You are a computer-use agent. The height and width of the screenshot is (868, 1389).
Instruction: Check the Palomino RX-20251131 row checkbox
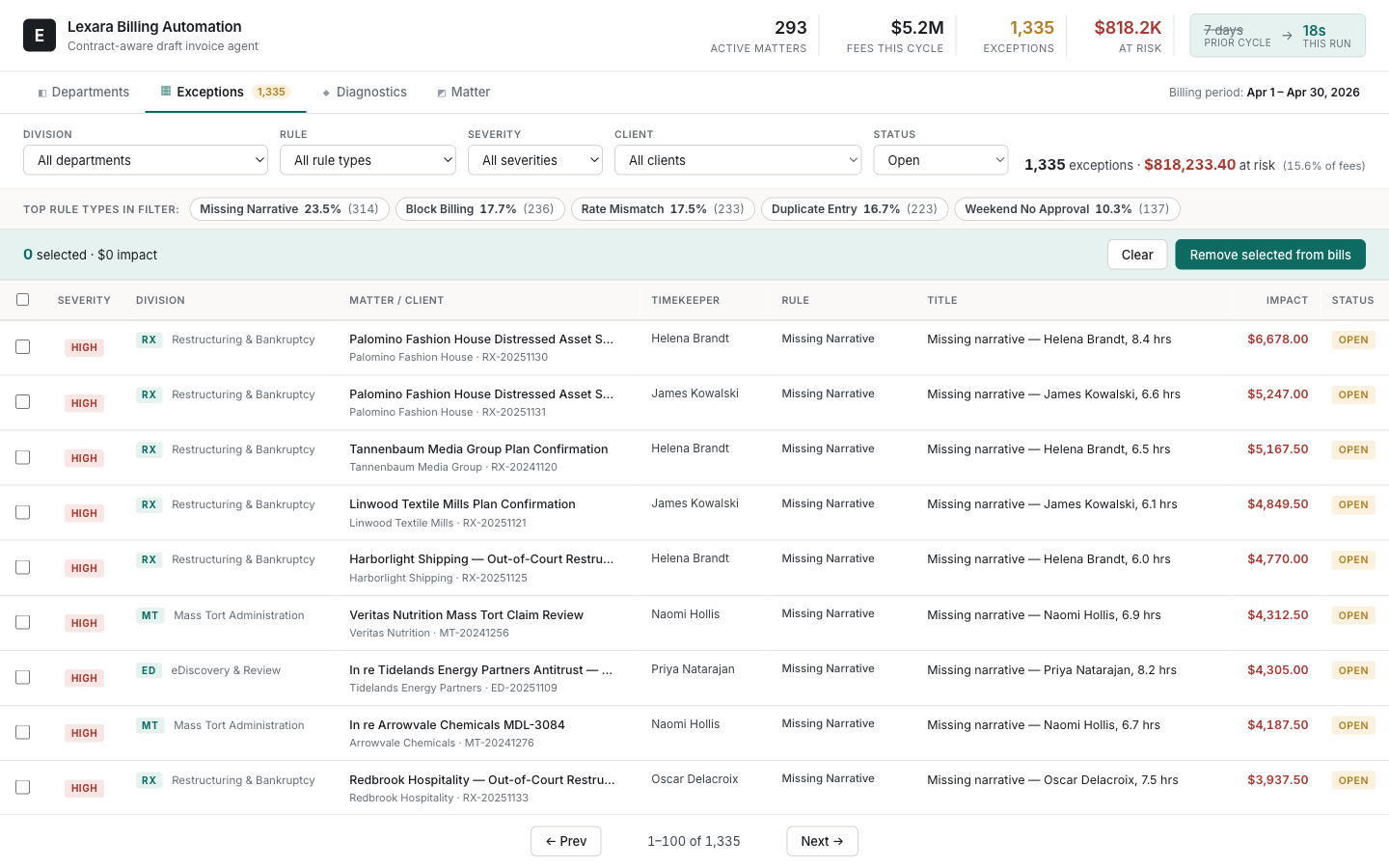tap(23, 402)
